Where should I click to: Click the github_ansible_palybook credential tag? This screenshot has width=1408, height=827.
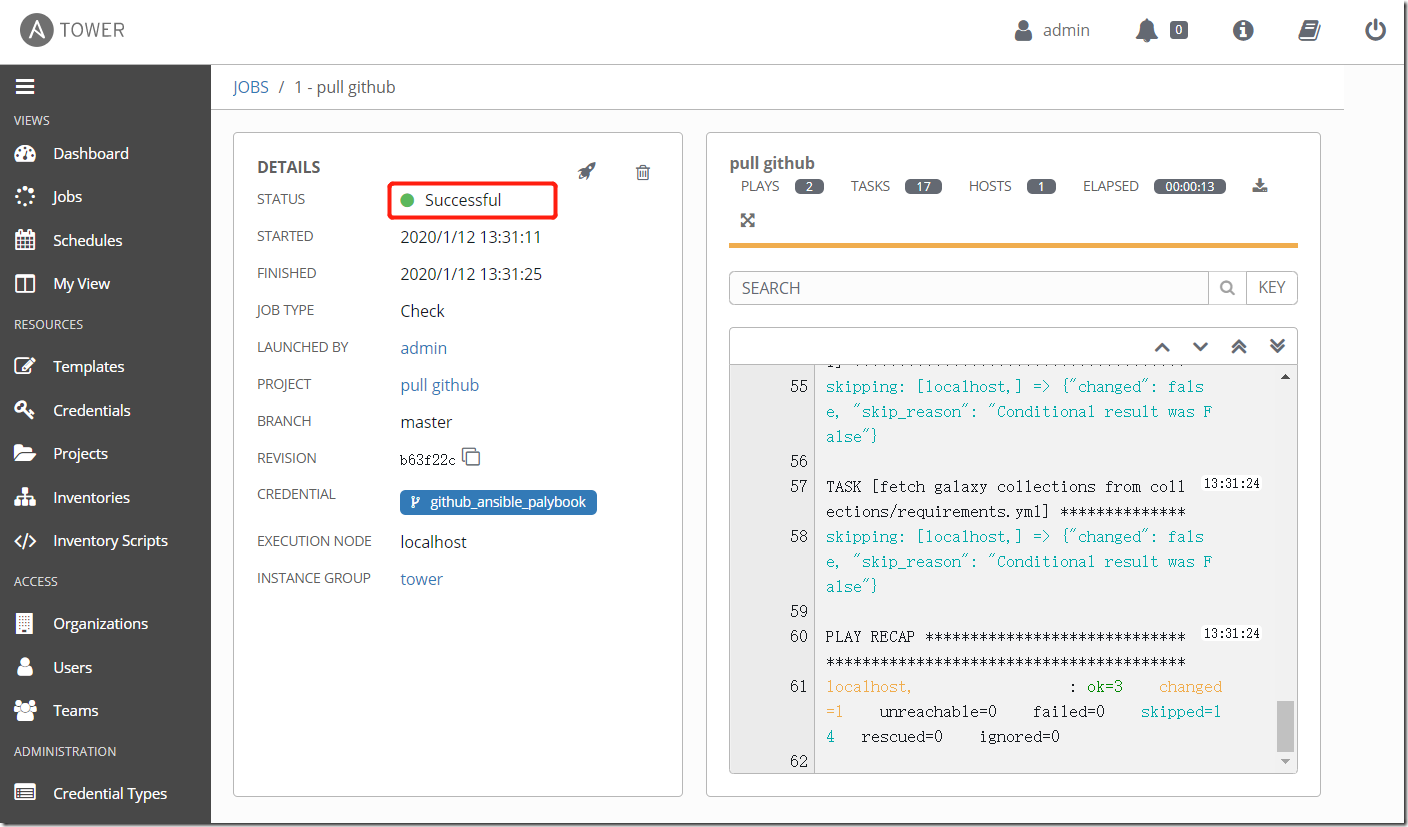click(x=498, y=502)
